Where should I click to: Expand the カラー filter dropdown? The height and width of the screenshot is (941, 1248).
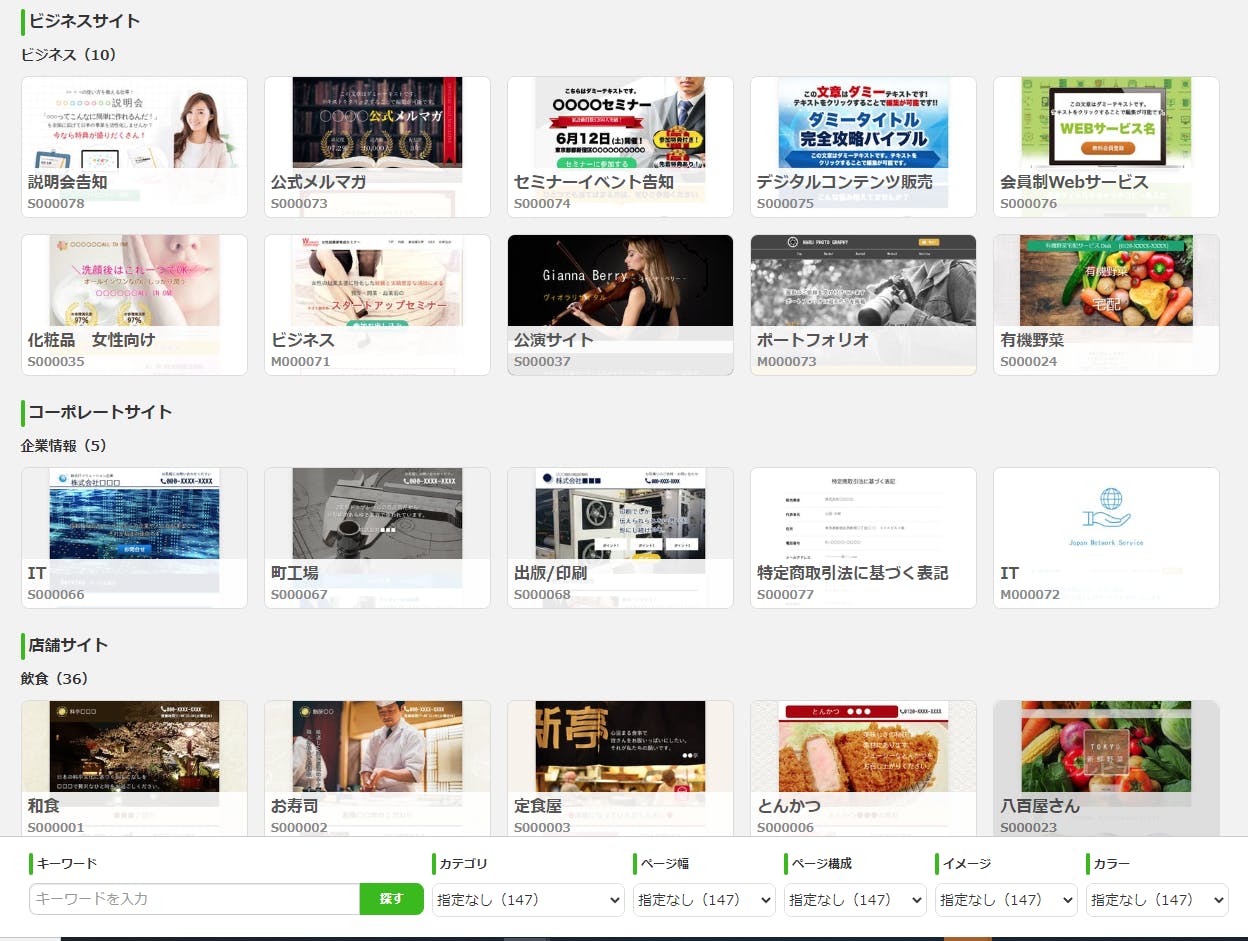coord(1157,900)
